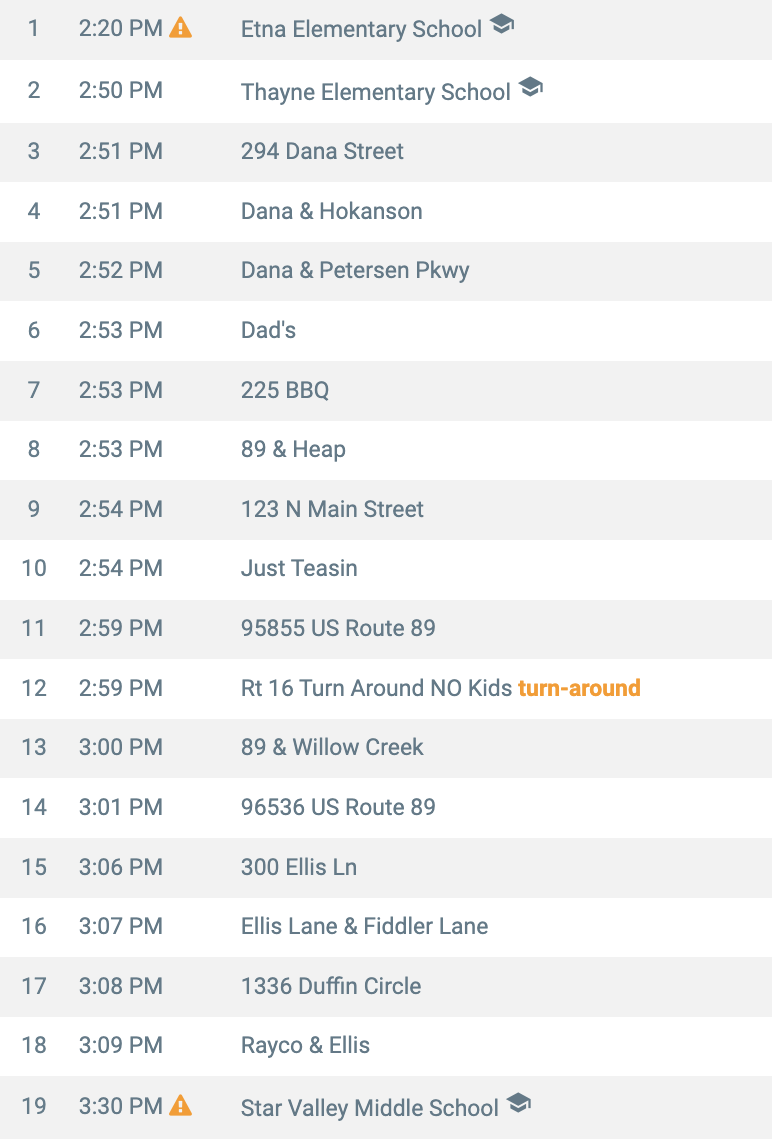Click graduation cap icon beside Thayne Elementary School
The width and height of the screenshot is (772, 1148).
tap(531, 88)
